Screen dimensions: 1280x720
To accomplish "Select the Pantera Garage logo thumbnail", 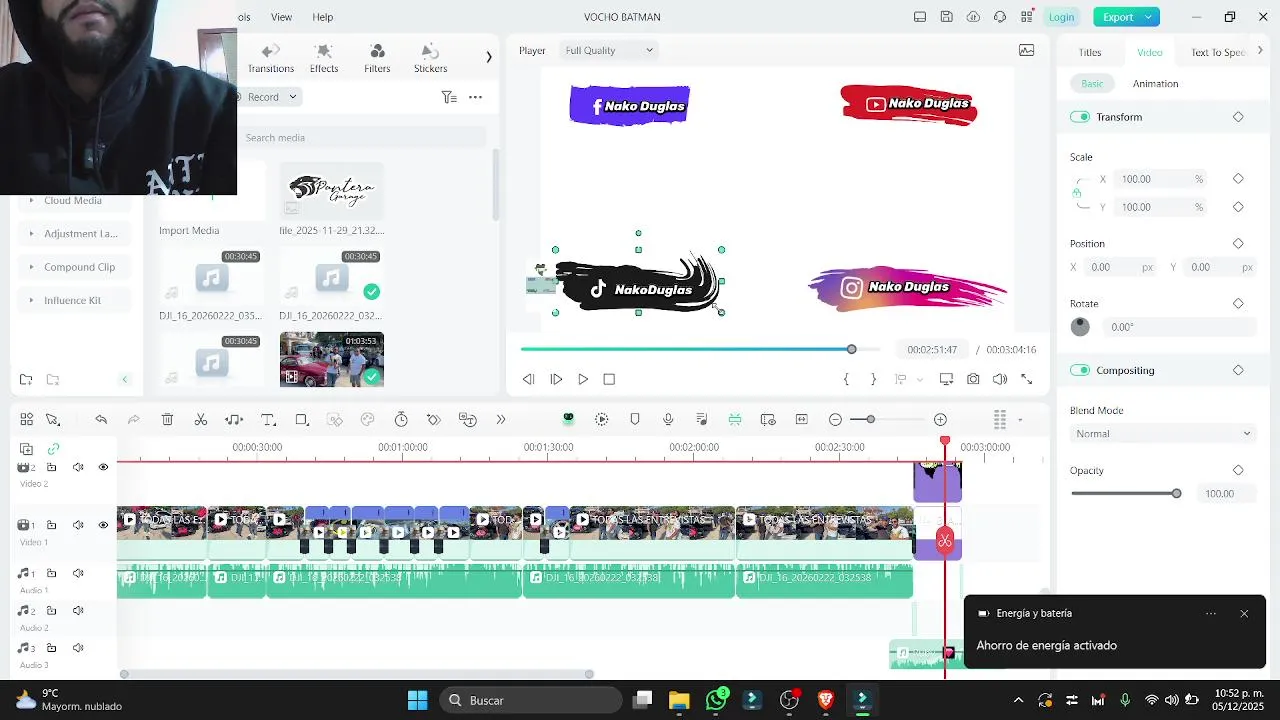I will tap(332, 192).
